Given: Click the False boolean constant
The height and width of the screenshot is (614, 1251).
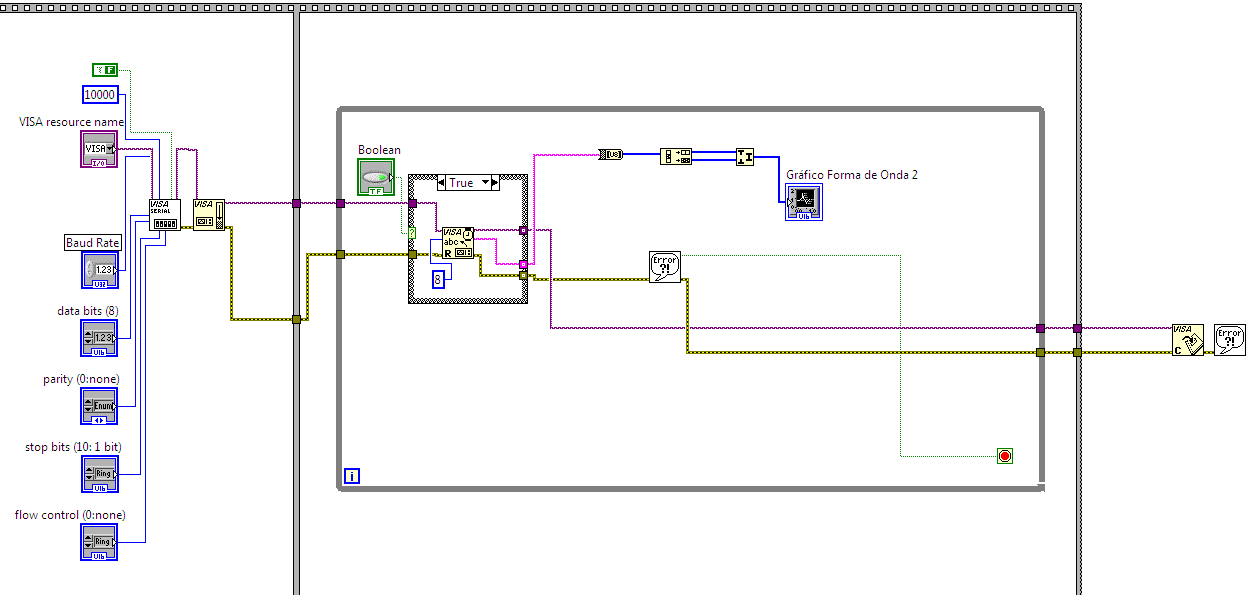Looking at the screenshot, I should click(x=105, y=70).
